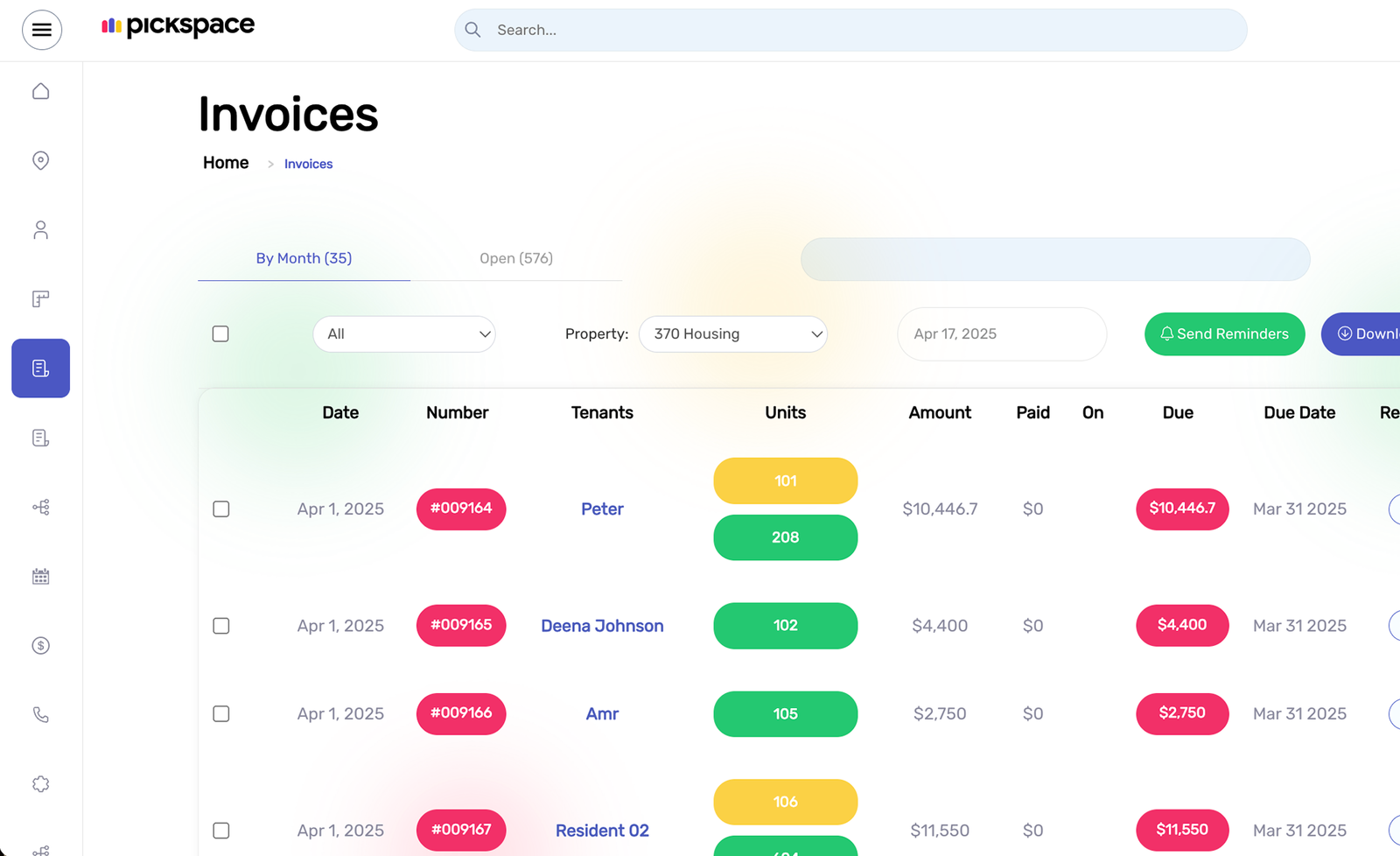Expand the All filter dropdown
The height and width of the screenshot is (856, 1400).
[404, 333]
